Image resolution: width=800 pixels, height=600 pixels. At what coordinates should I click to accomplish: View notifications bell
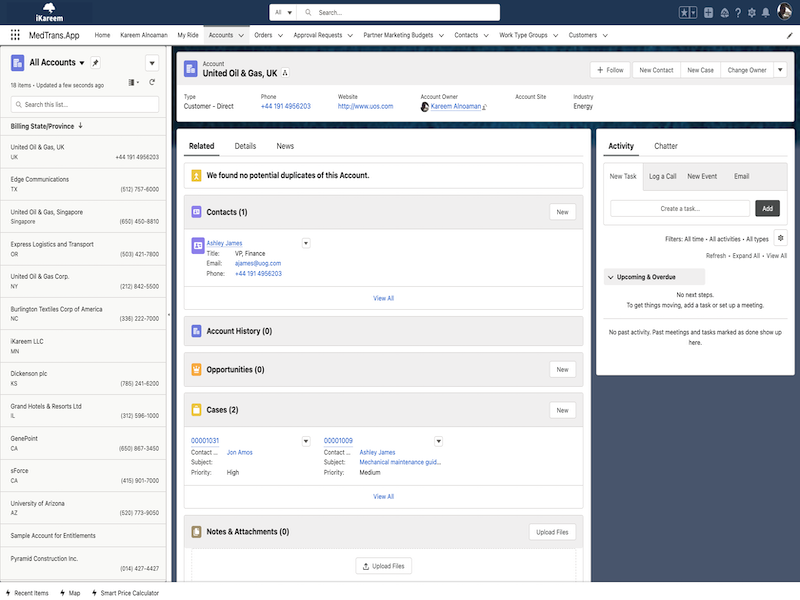pyautogui.click(x=766, y=13)
